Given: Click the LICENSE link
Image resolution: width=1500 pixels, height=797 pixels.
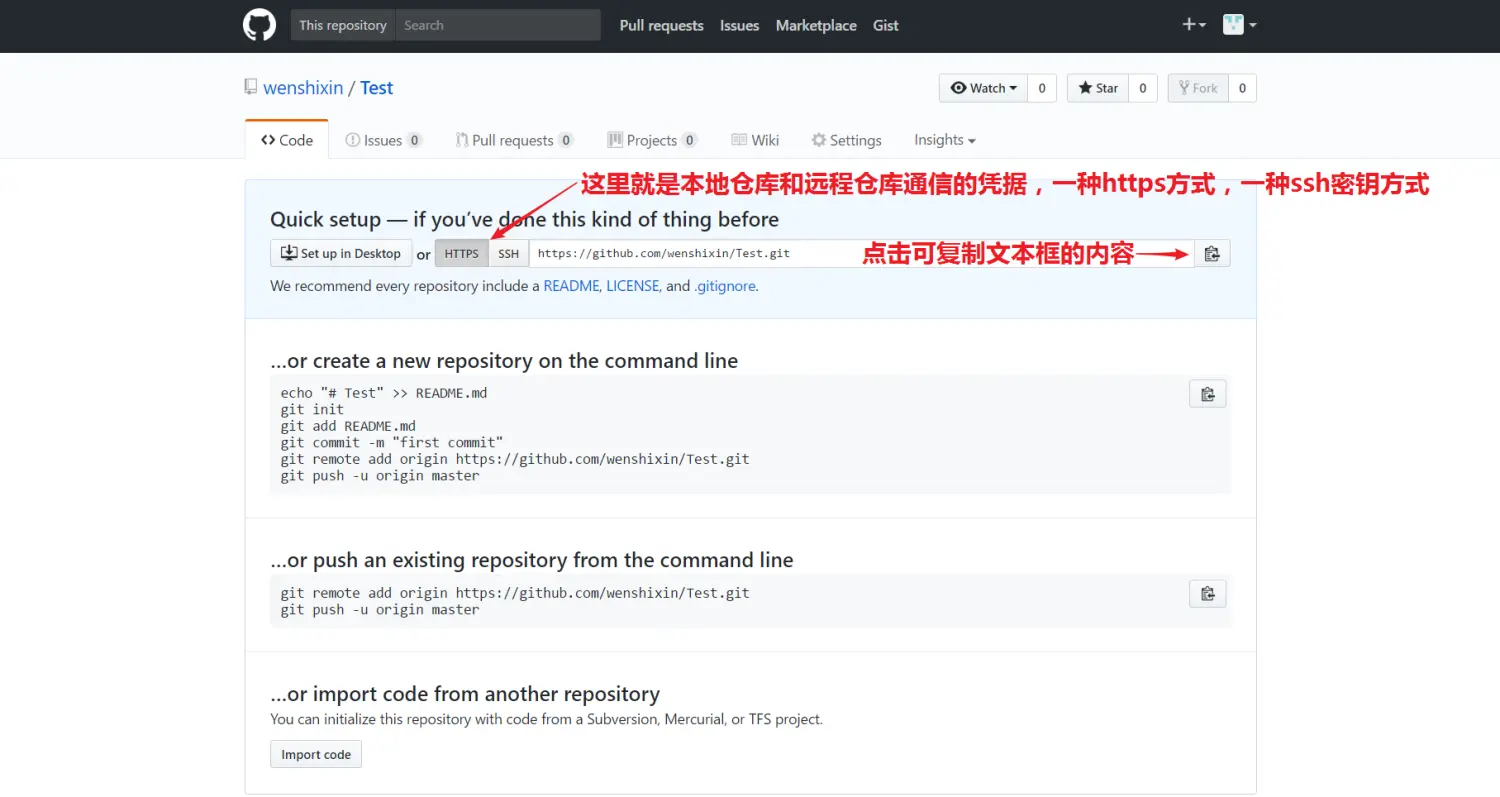Looking at the screenshot, I should (633, 286).
